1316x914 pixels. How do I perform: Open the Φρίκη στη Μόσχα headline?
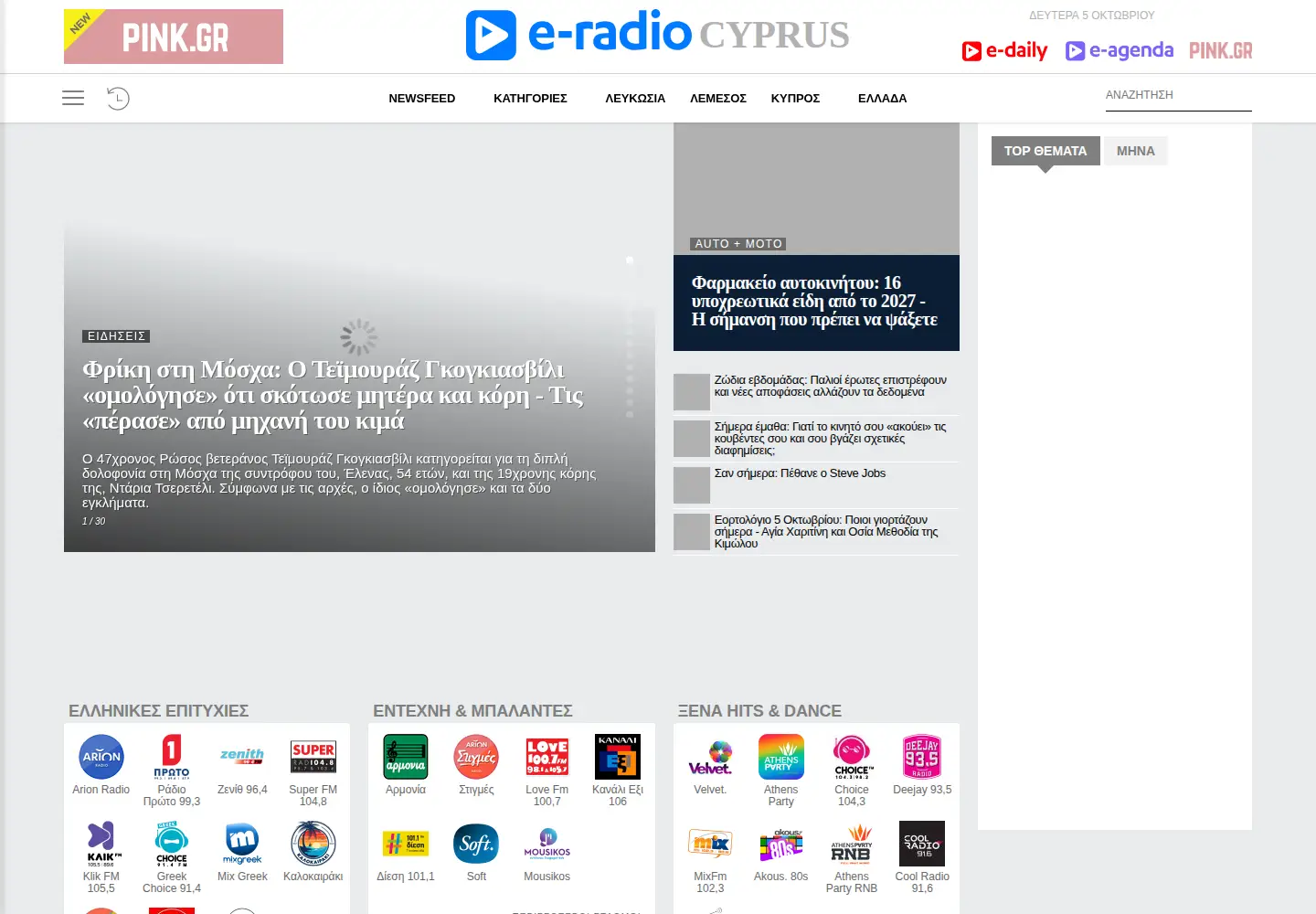(x=333, y=395)
